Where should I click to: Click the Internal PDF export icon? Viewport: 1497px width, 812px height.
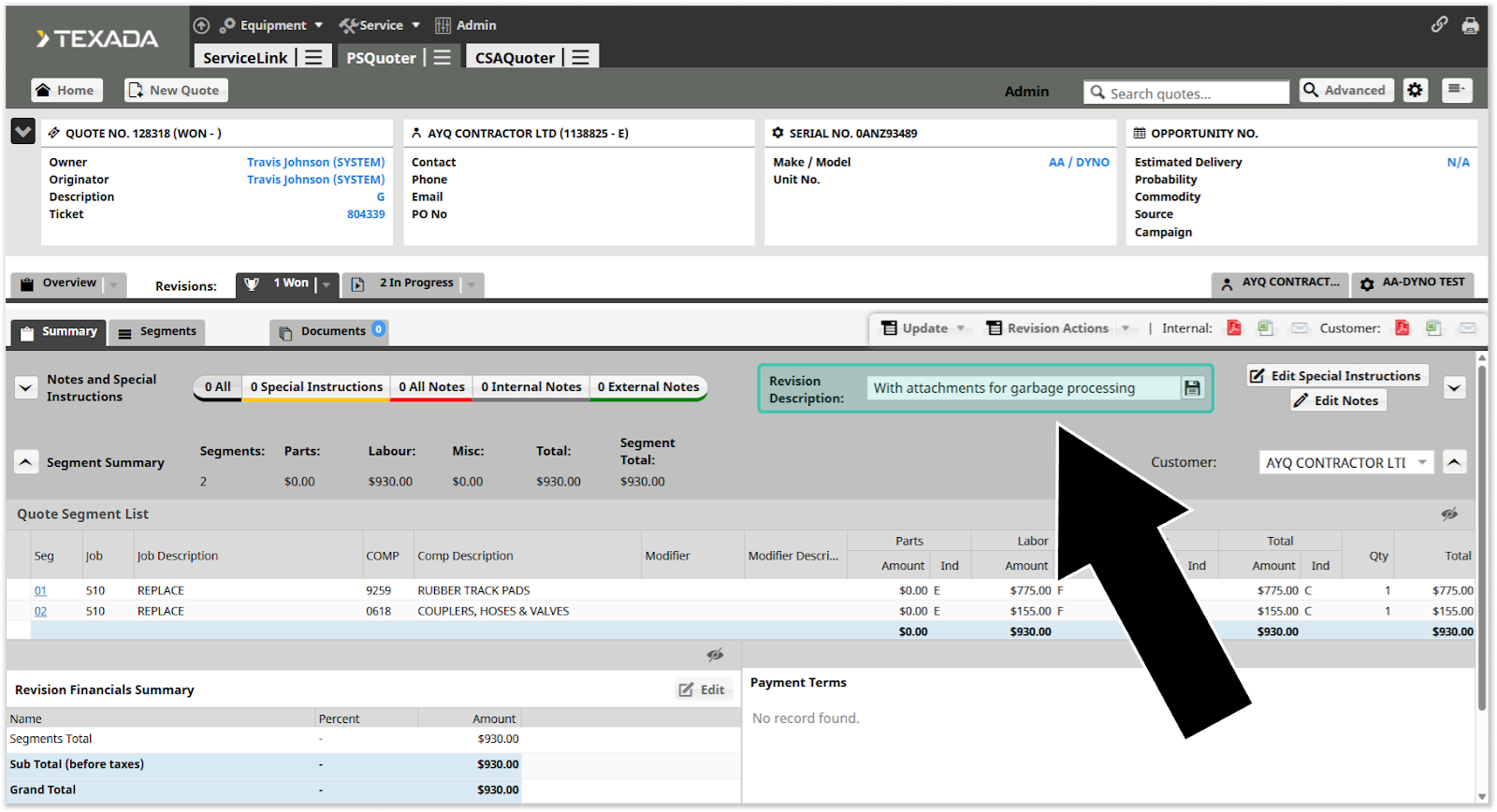click(x=1234, y=328)
